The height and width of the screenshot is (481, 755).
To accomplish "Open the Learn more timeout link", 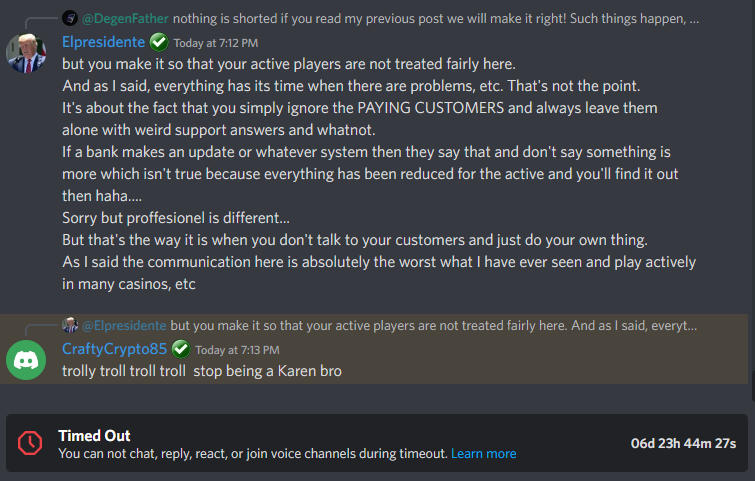I will tap(483, 453).
